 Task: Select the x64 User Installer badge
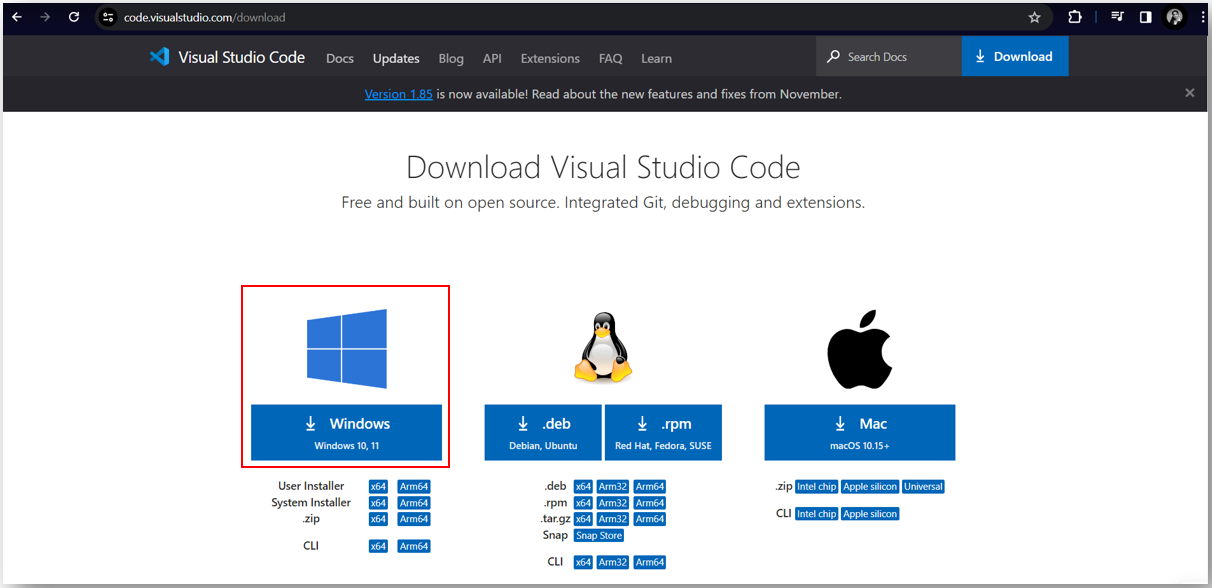pyautogui.click(x=378, y=485)
